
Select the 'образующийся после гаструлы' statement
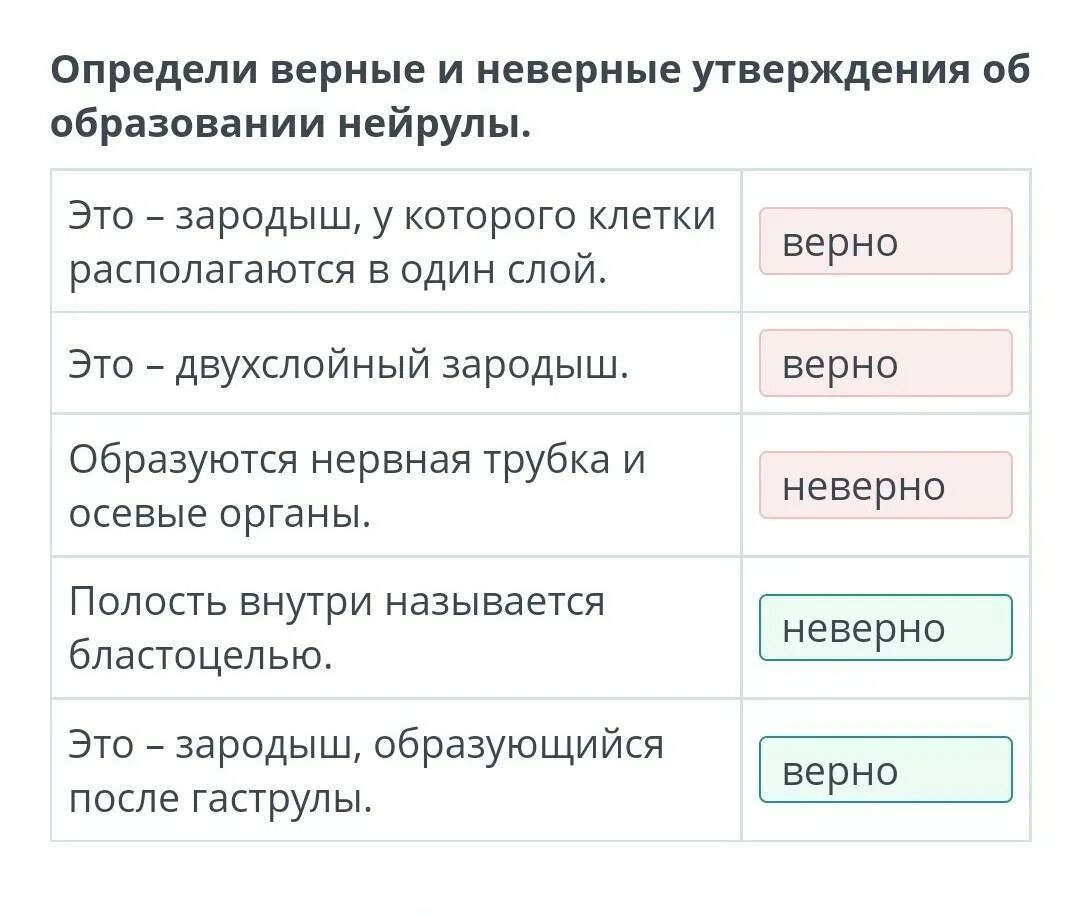(366, 770)
